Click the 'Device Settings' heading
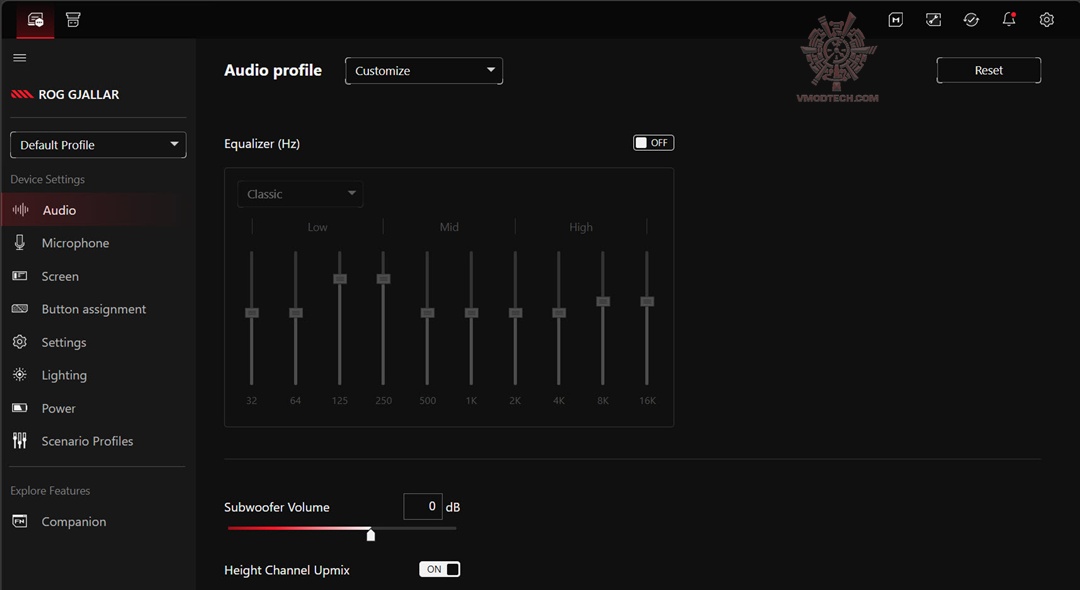The height and width of the screenshot is (590, 1080). click(48, 179)
